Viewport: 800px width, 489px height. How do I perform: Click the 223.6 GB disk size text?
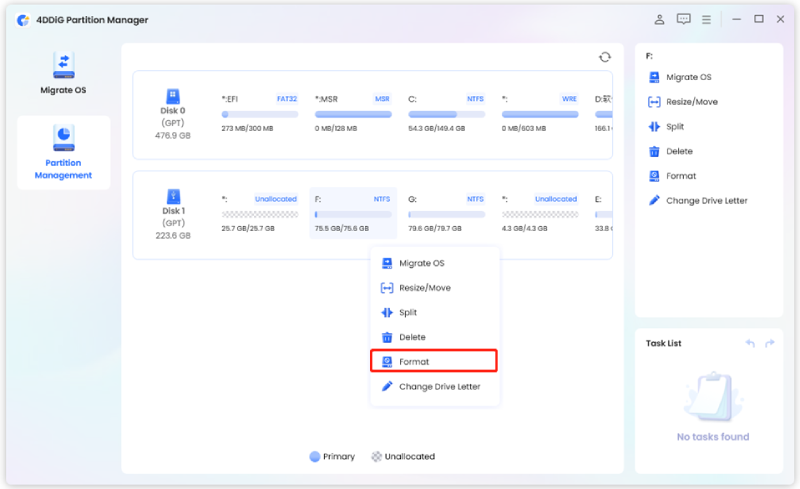[173, 236]
